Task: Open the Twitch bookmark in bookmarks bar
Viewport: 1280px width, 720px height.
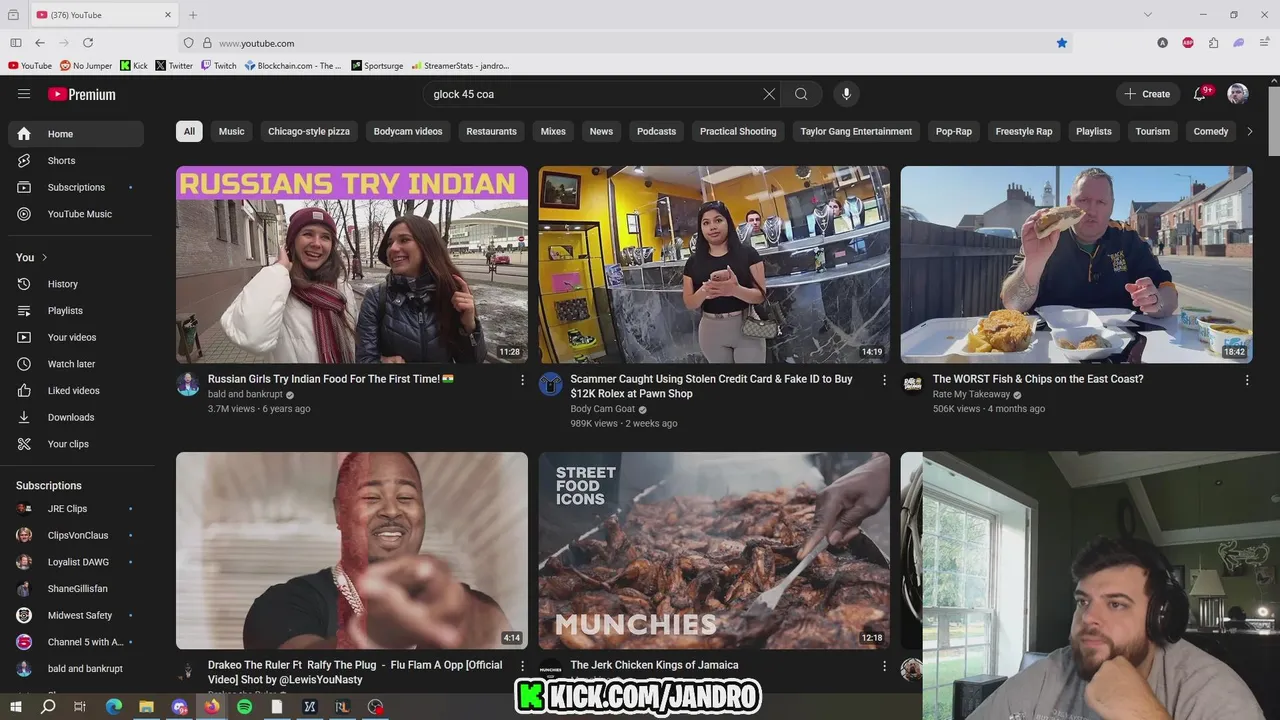Action: coord(219,66)
